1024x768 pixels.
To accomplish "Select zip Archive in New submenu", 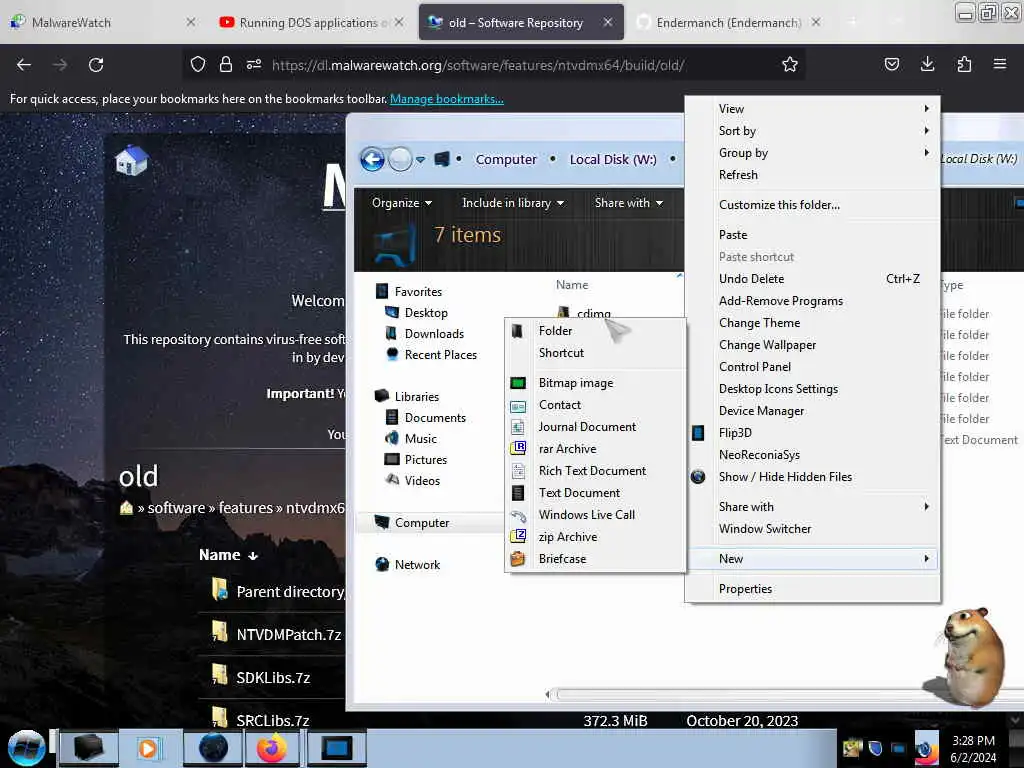I will tap(596, 537).
